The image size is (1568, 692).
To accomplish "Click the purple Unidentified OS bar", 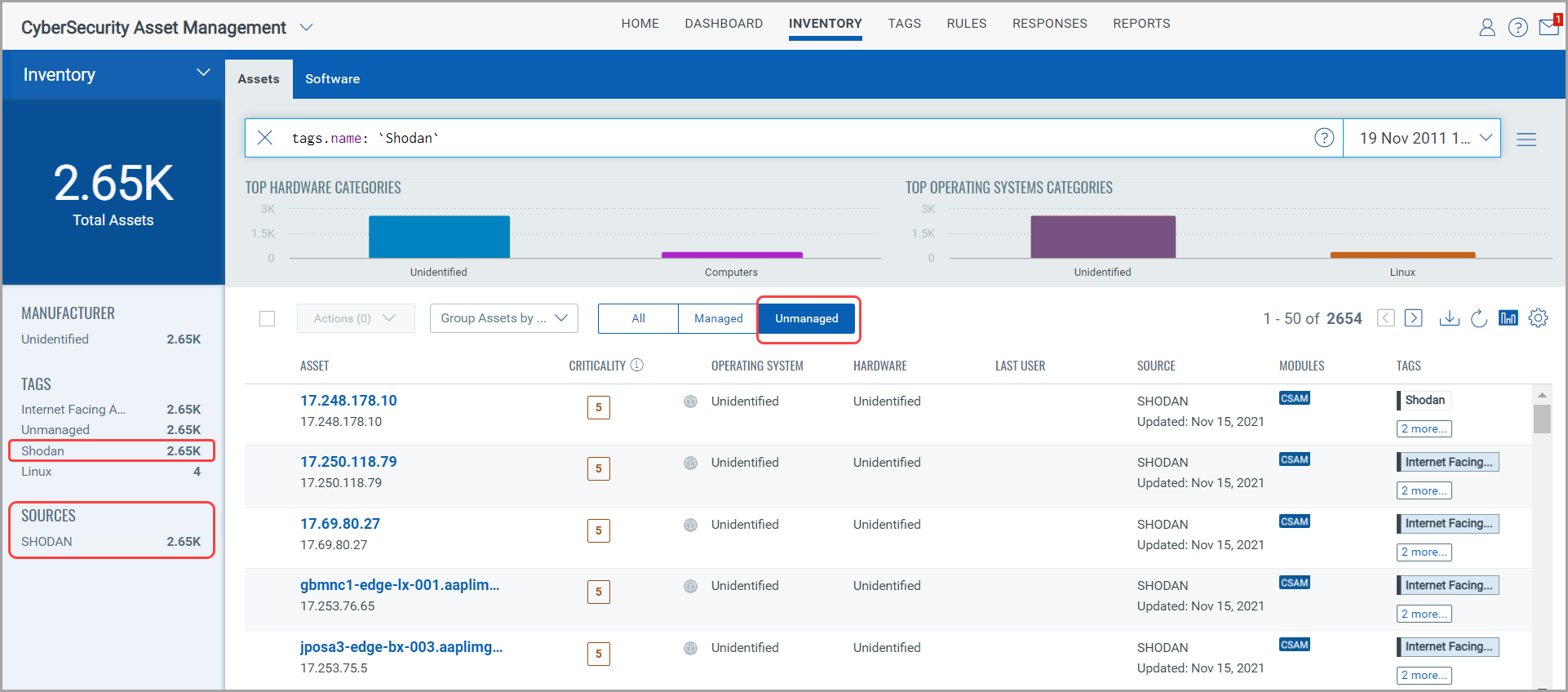I will (1103, 237).
